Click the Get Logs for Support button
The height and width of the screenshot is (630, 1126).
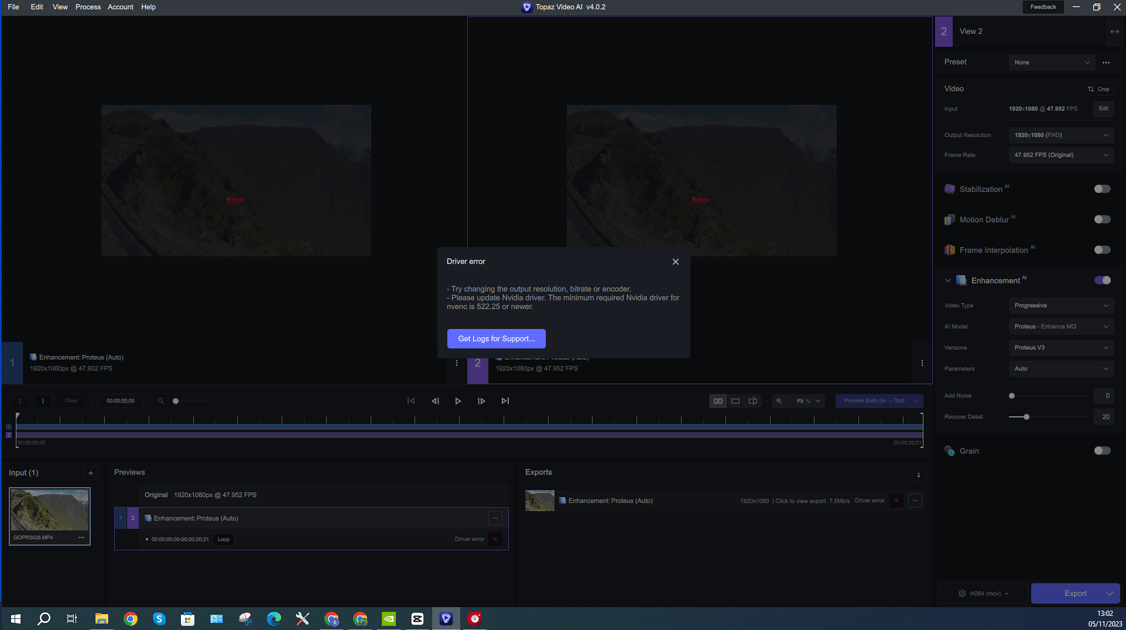tap(496, 338)
